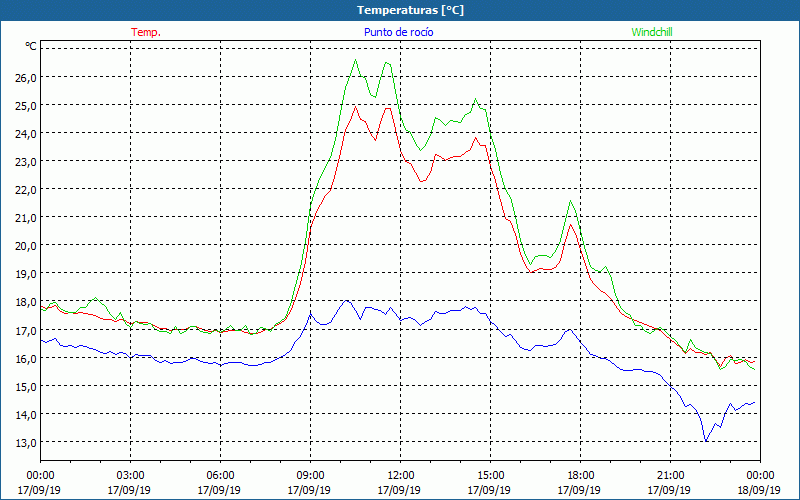Click the 18,0 y-axis value

[x=27, y=302]
